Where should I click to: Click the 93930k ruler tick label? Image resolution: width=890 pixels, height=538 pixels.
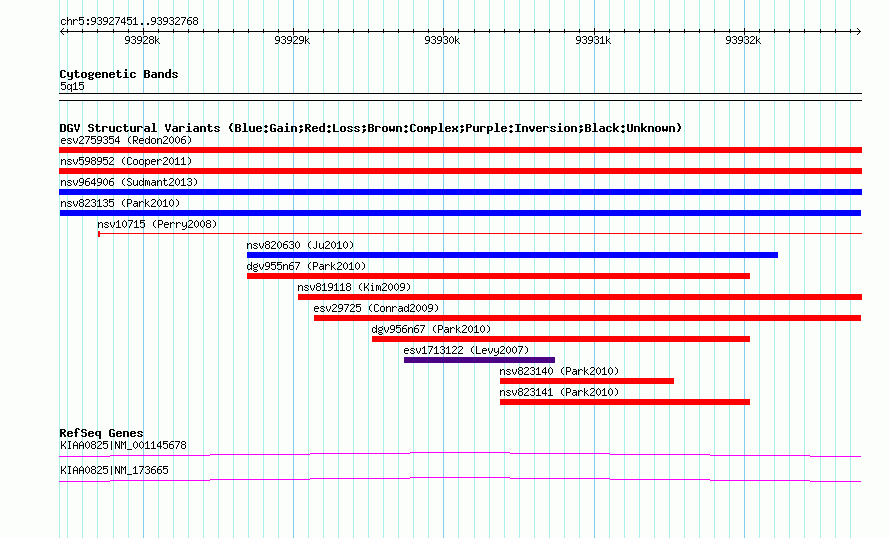(442, 40)
